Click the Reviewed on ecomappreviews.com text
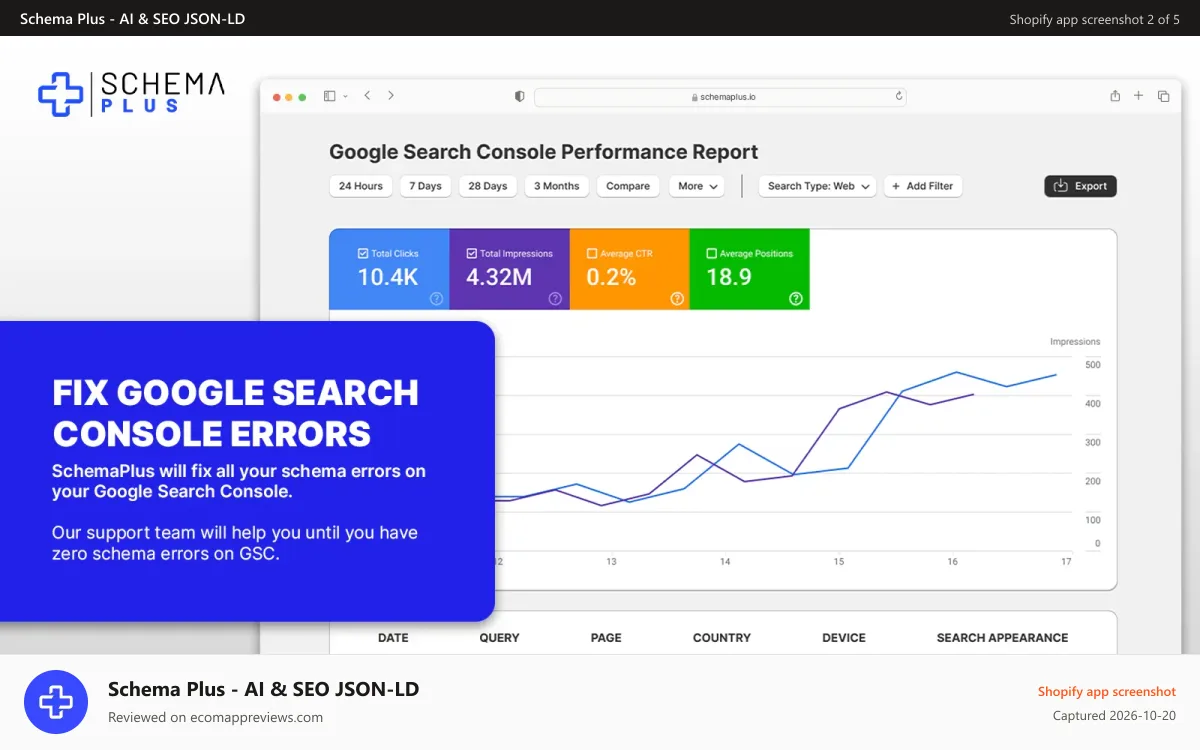This screenshot has height=750, width=1200. coord(215,717)
